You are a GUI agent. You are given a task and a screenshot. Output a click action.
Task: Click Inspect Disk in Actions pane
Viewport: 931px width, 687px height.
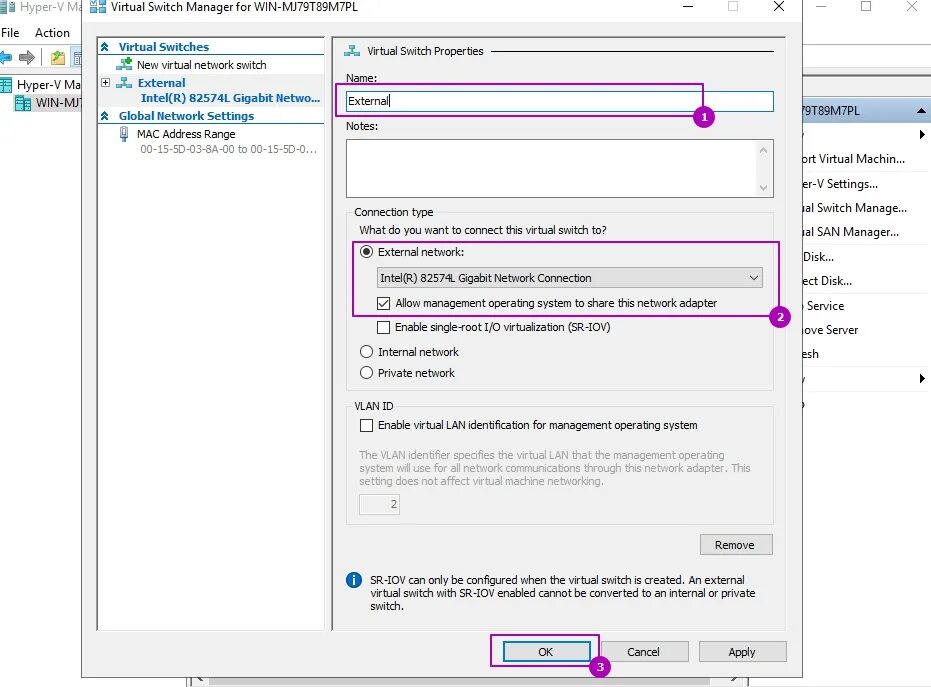click(828, 281)
